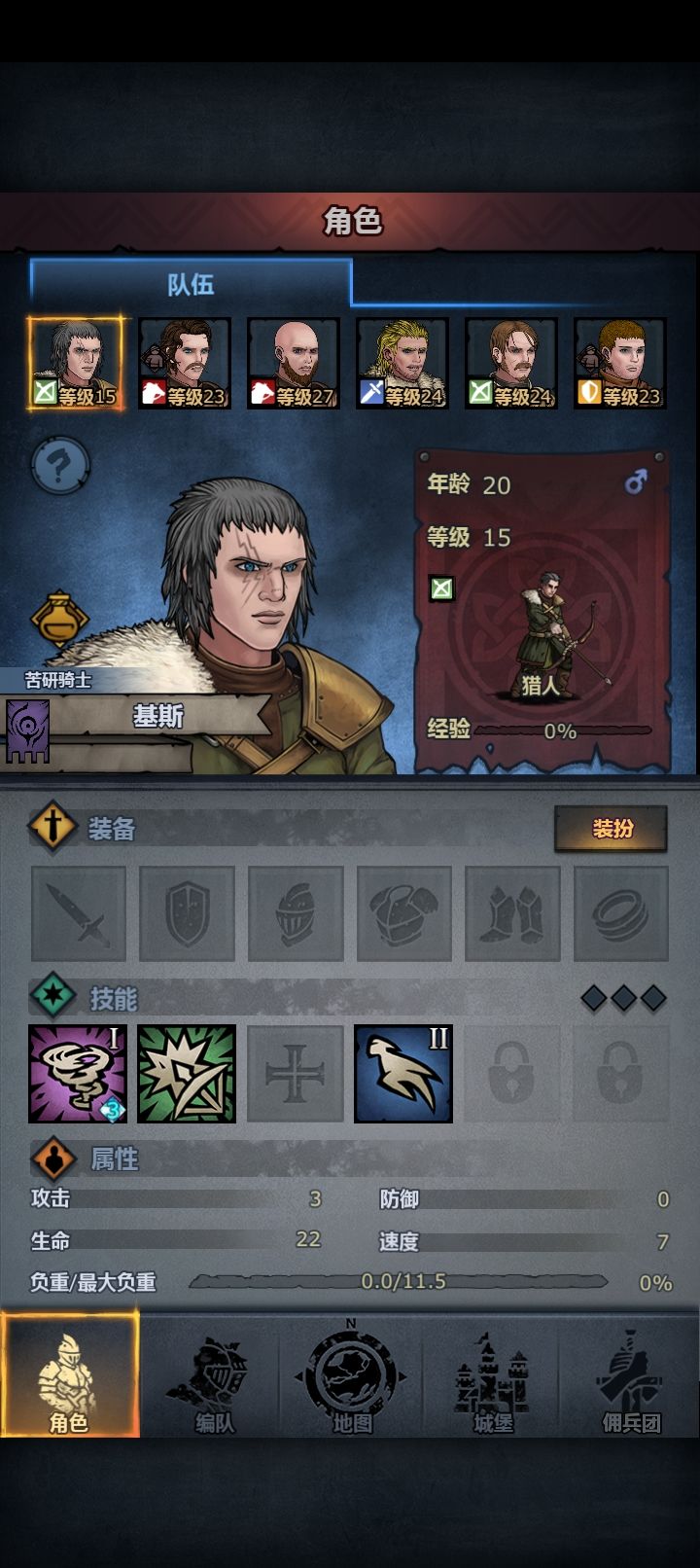Open the blue claw skill II
Viewport: 700px width, 1568px height.
[403, 1074]
